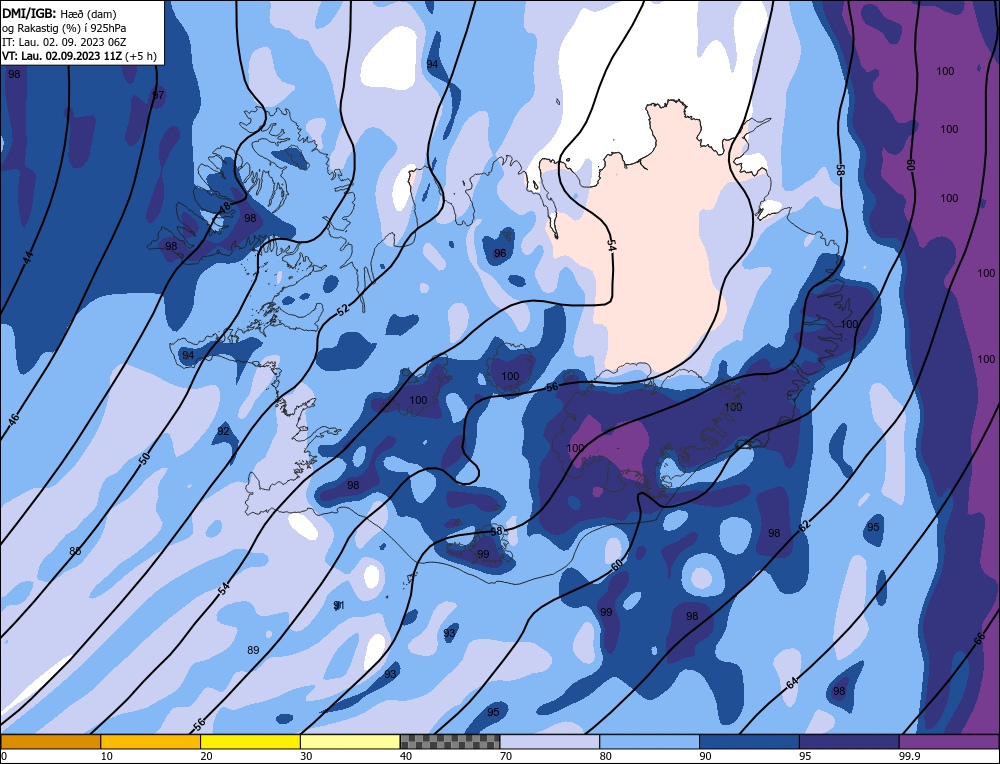Click the '89' humidity value
Image resolution: width=1000 pixels, height=764 pixels.
coord(253,650)
